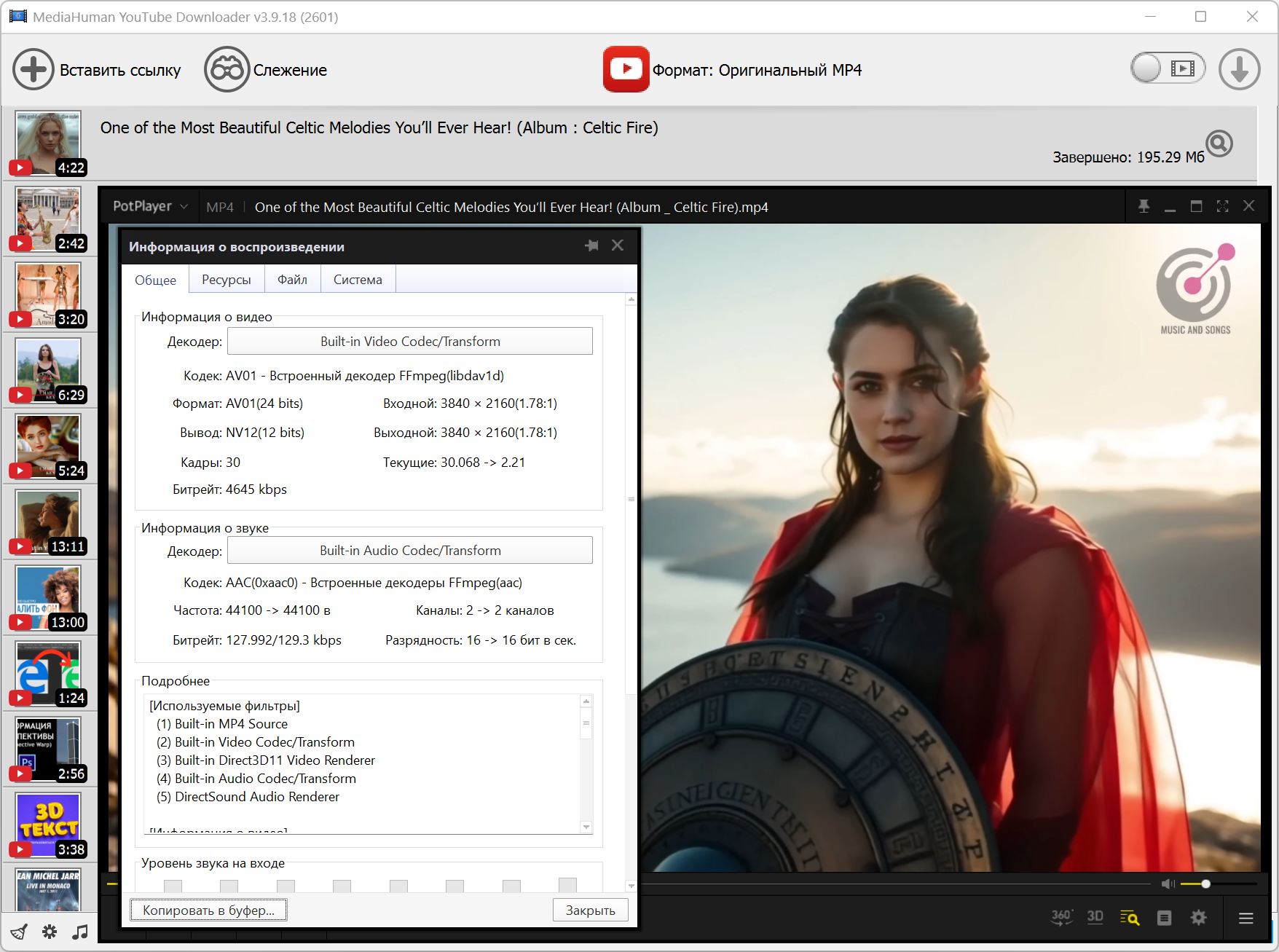This screenshot has height=952, width=1279.
Task: Pin the PotPlayer window on top
Action: click(1144, 207)
